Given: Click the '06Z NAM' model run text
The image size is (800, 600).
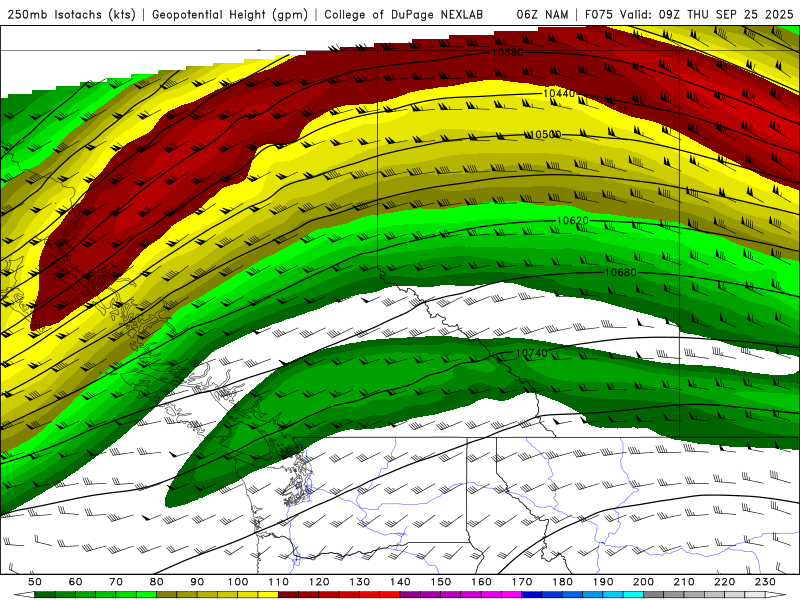Looking at the screenshot, I should click(542, 15).
